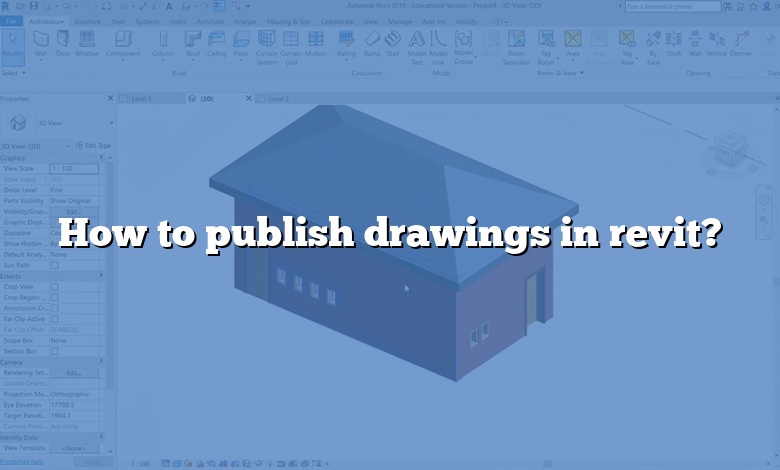The image size is (780, 470).
Task: Collapse the Camera properties section
Action: click(101, 362)
